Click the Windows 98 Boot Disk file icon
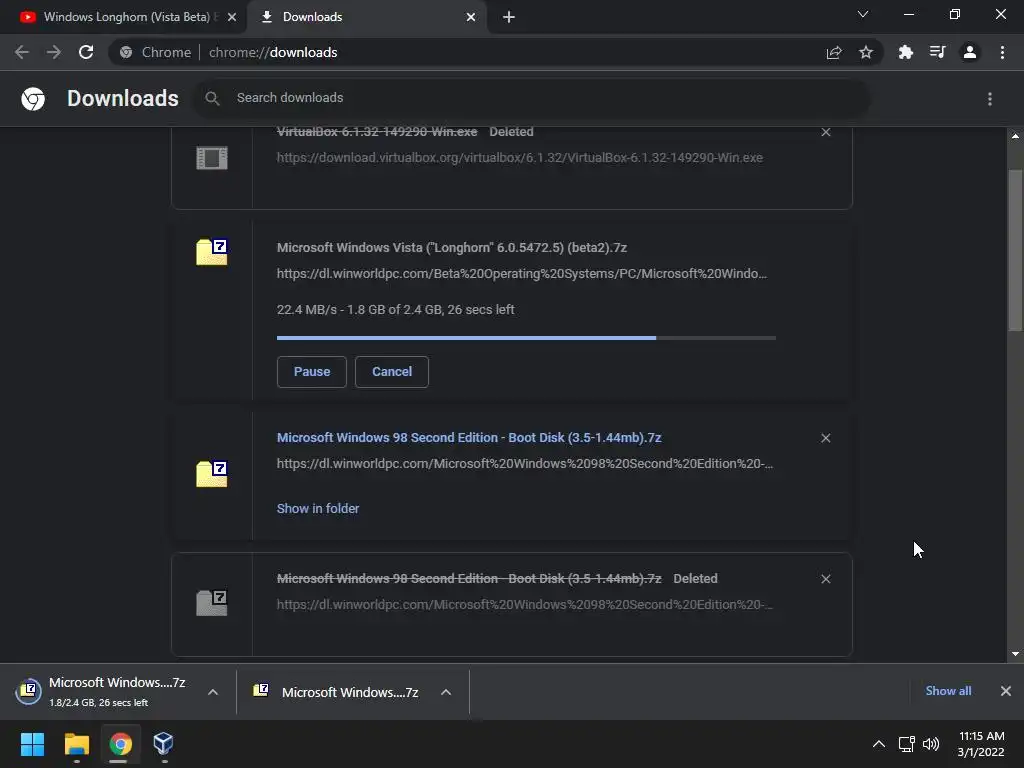Image resolution: width=1024 pixels, height=768 pixels. pyautogui.click(x=212, y=473)
